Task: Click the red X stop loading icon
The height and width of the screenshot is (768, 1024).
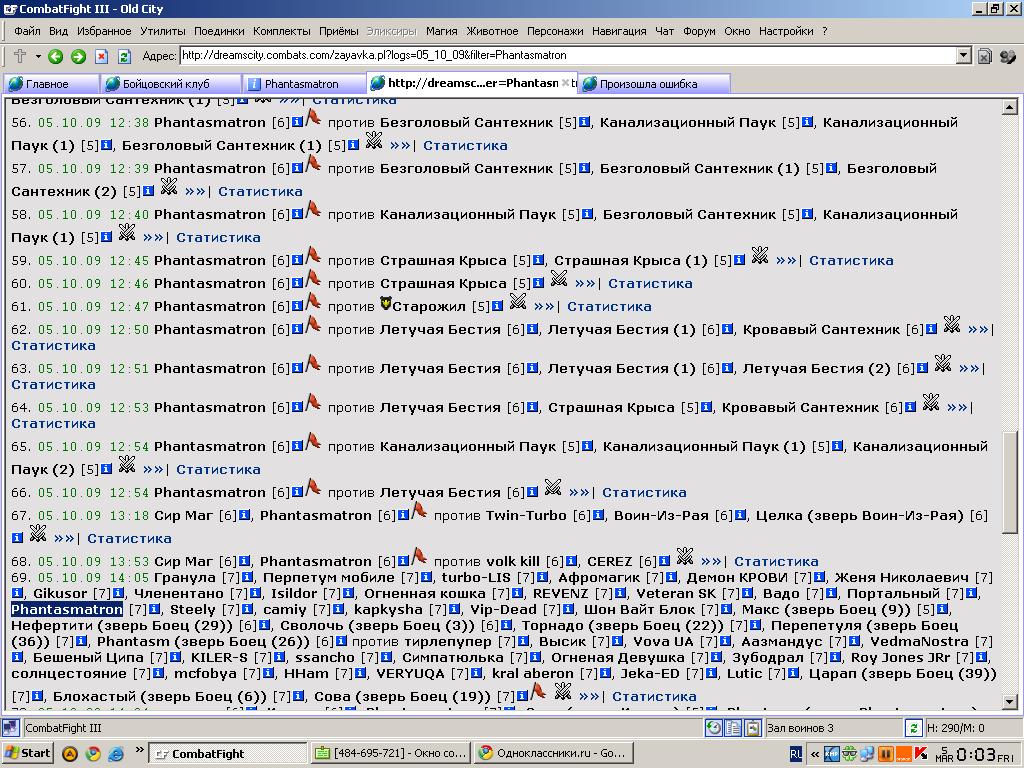Action: [101, 57]
